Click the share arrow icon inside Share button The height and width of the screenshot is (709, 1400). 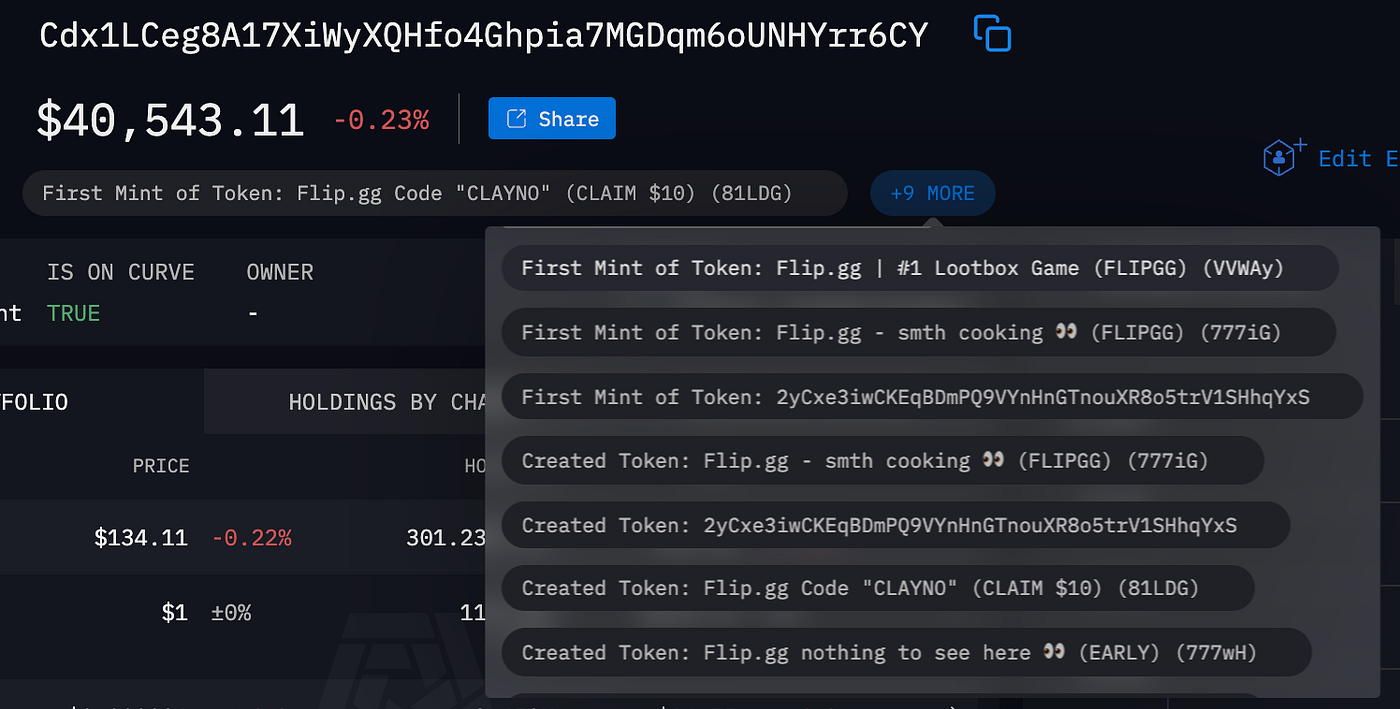[x=517, y=118]
